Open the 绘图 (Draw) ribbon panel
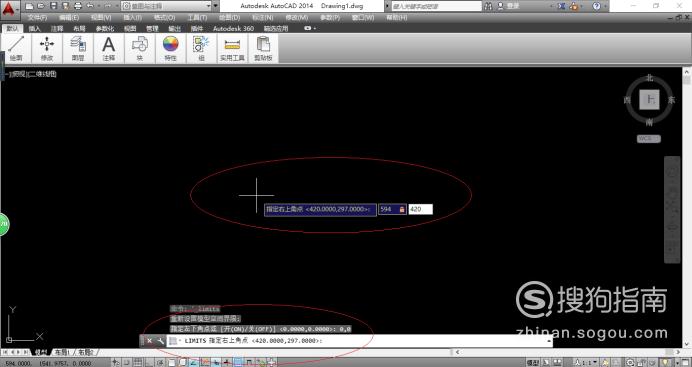 coord(16,48)
